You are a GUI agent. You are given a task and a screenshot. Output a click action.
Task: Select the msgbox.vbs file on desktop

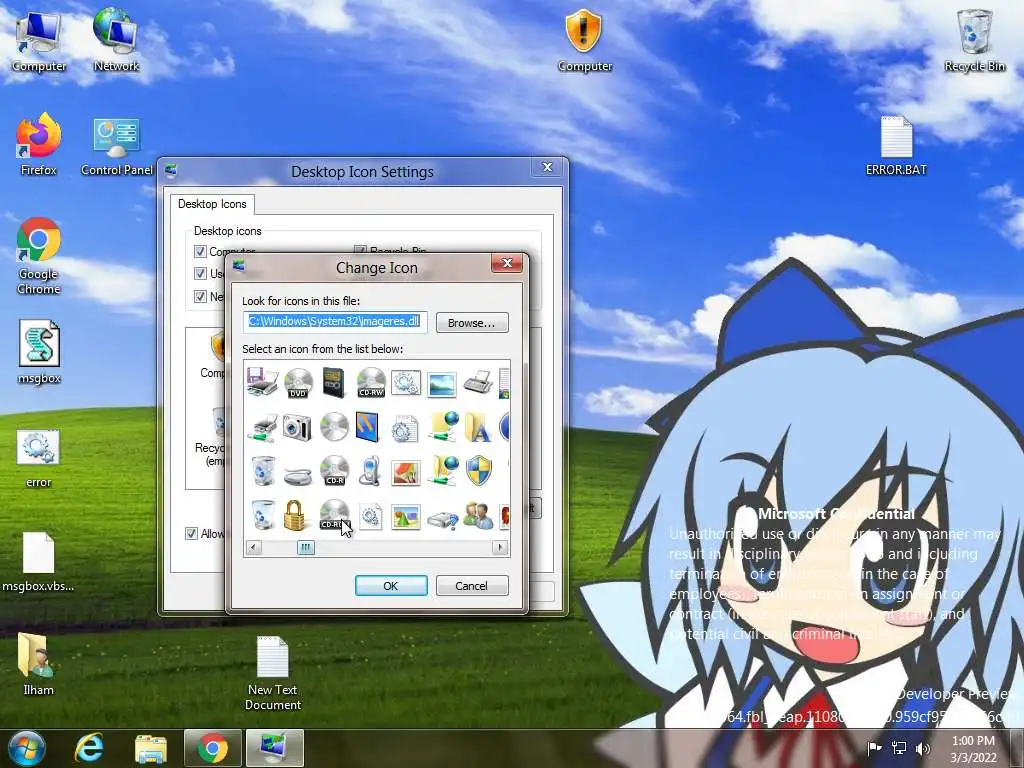click(x=39, y=562)
